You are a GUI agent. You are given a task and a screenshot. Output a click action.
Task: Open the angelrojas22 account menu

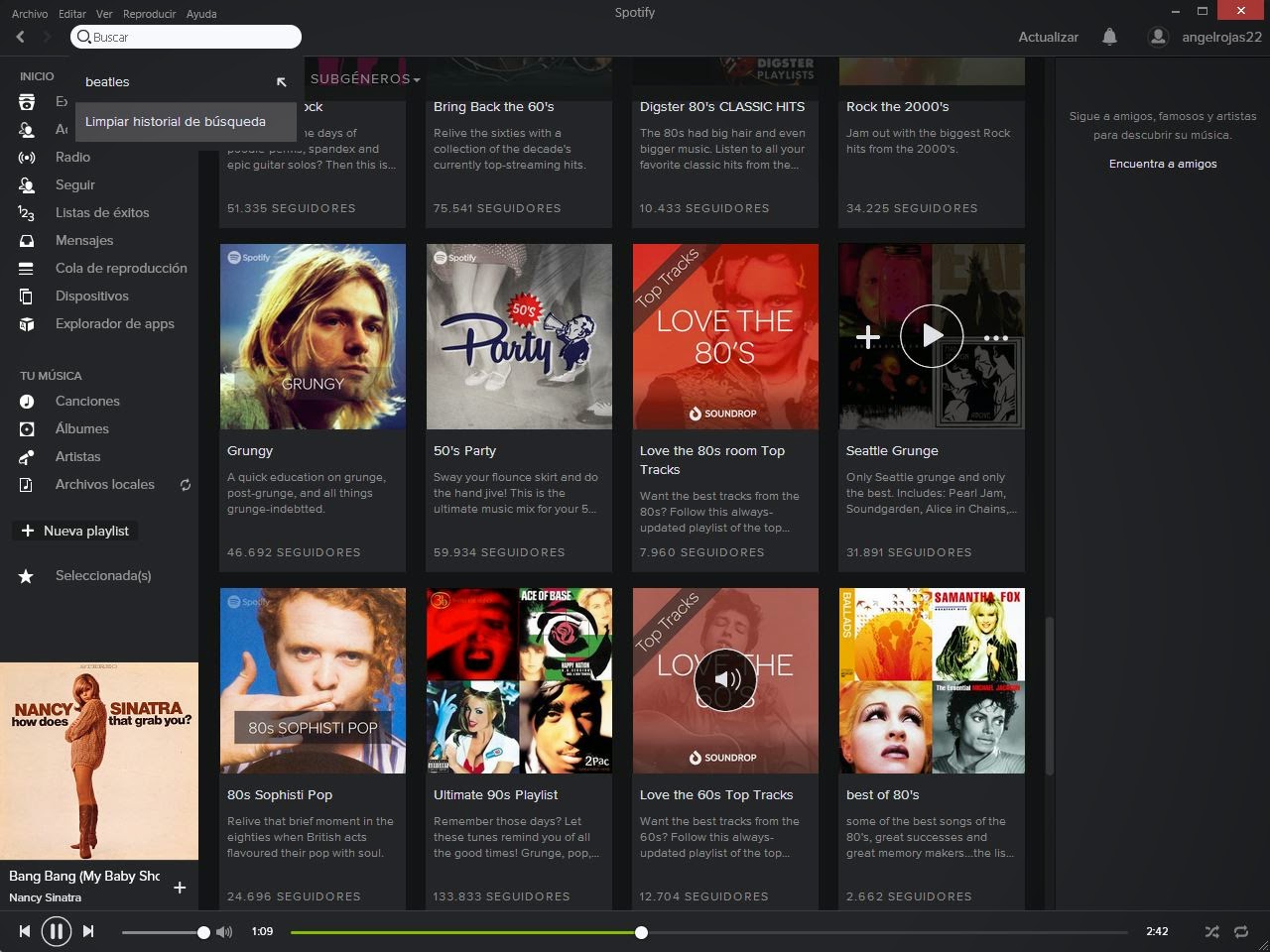1221,37
